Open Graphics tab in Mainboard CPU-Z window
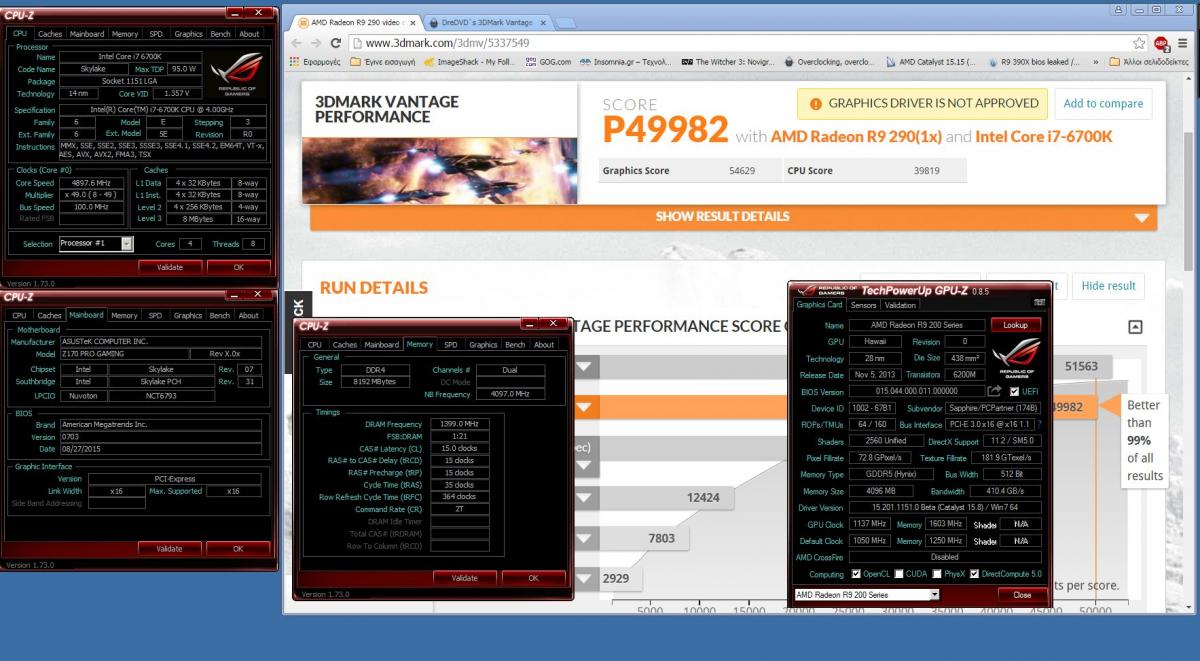The height and width of the screenshot is (661, 1200). tap(188, 315)
